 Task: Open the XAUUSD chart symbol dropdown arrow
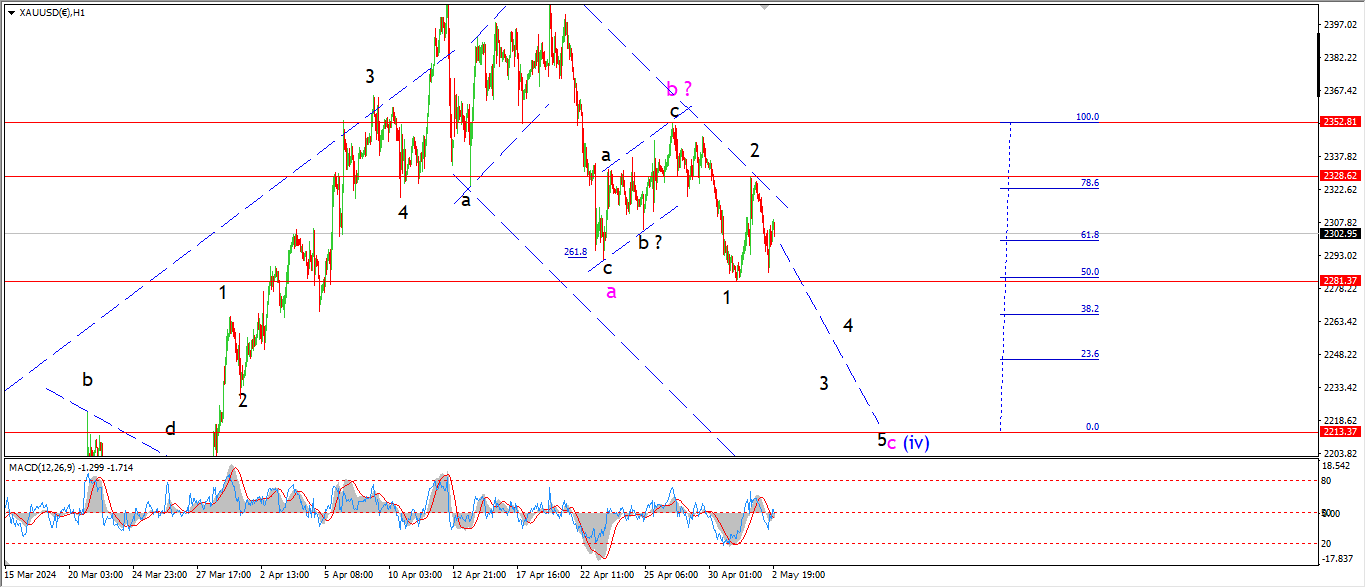tap(11, 12)
